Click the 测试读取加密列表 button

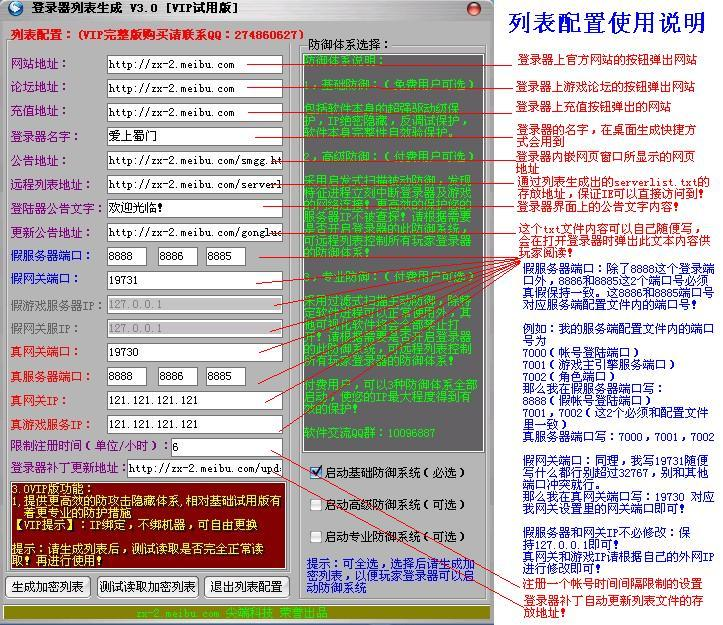148,587
